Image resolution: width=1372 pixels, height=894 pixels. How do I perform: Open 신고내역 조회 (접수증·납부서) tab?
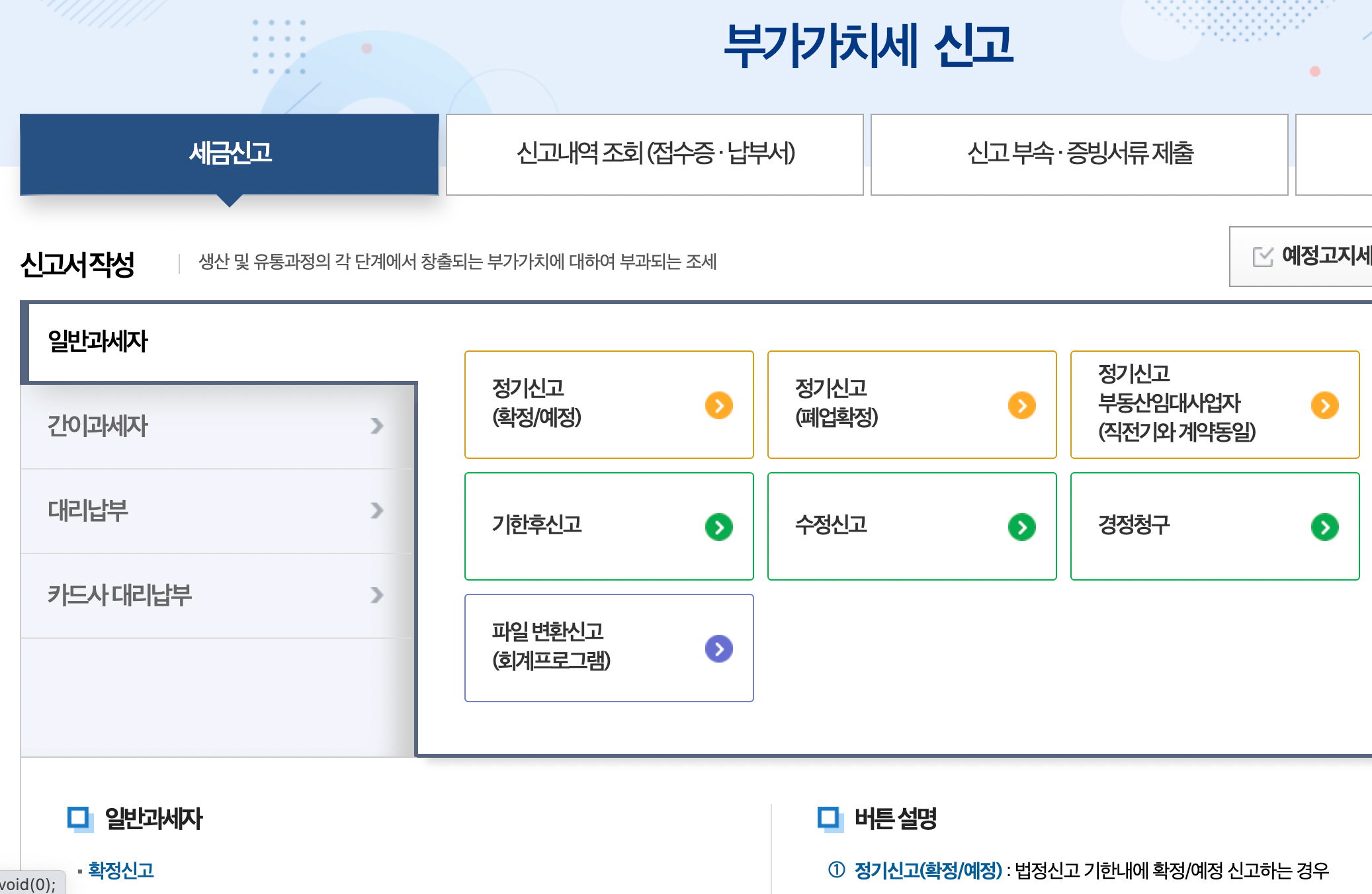pos(655,154)
